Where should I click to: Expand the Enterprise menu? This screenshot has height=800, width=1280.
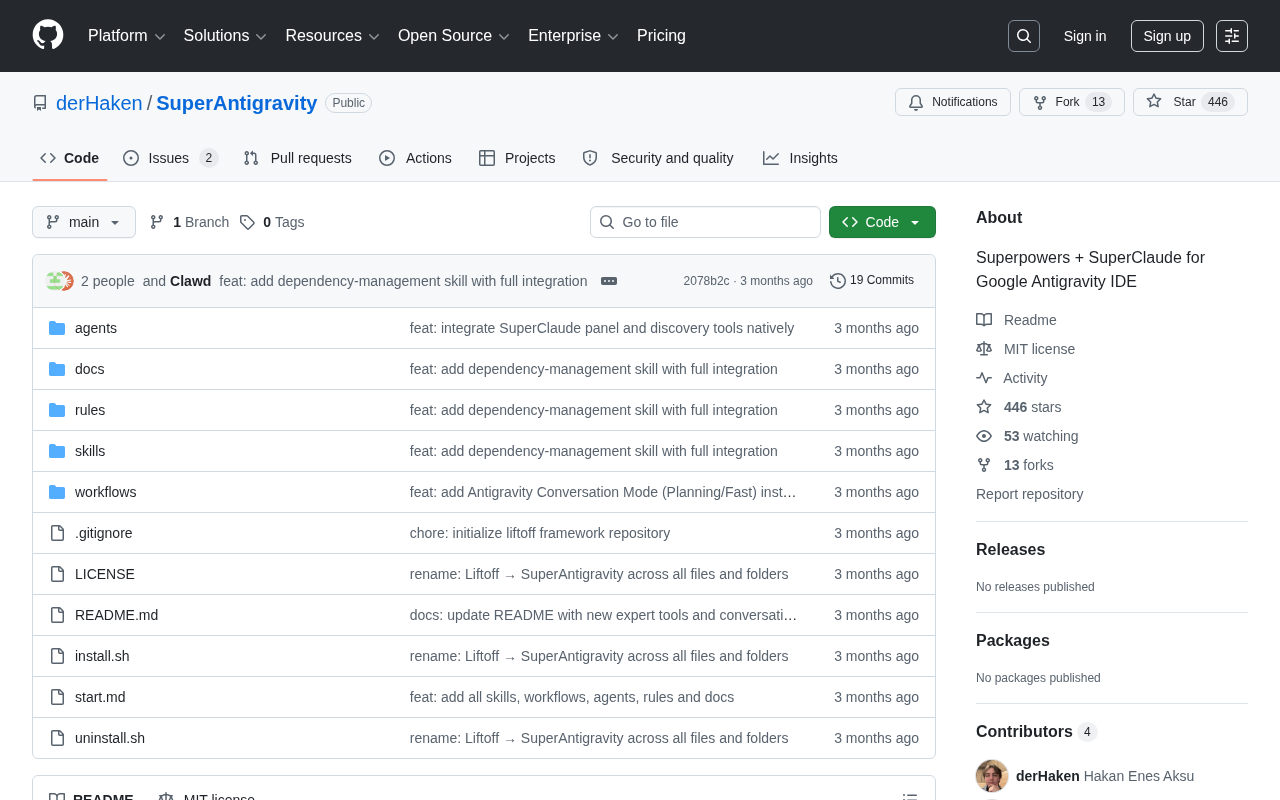[574, 36]
